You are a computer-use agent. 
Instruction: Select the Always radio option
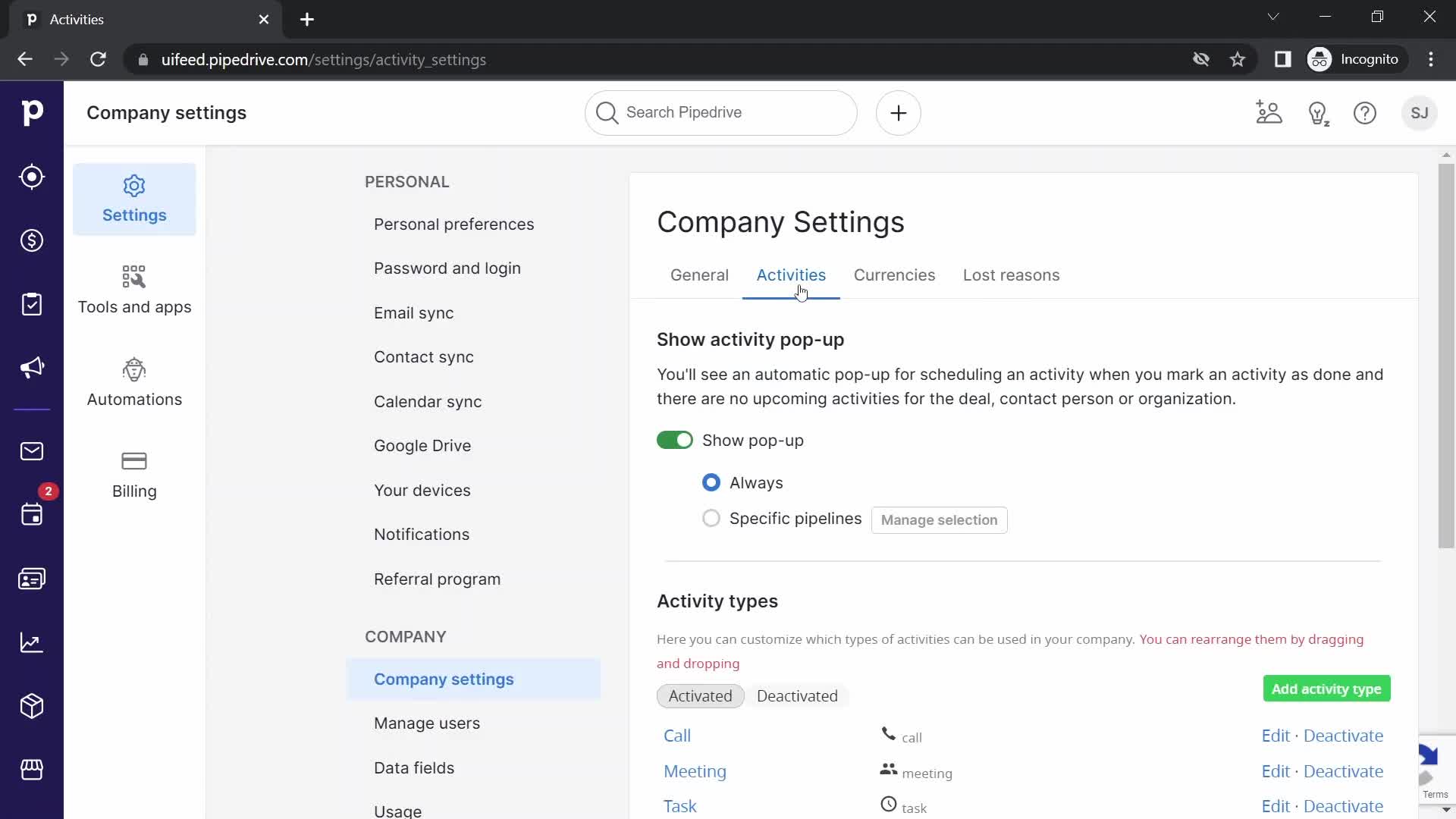[x=711, y=482]
